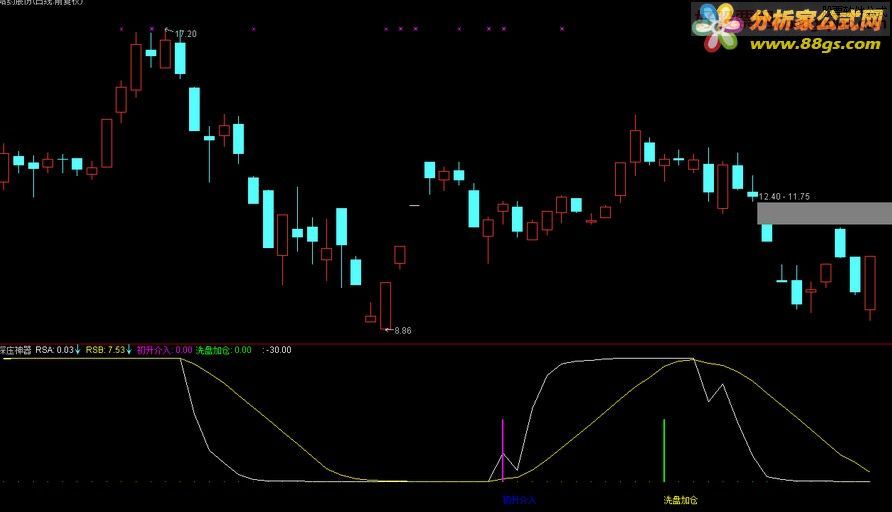Click the 17.20 high price label
The height and width of the screenshot is (512, 892).
(185, 34)
